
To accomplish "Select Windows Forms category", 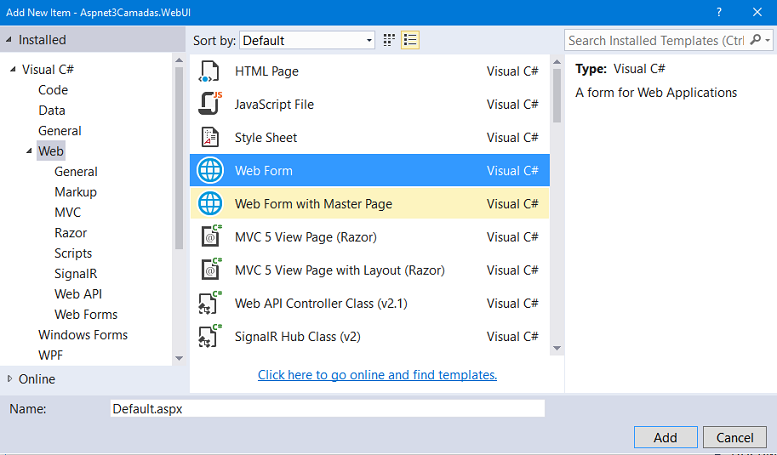I will tap(83, 335).
